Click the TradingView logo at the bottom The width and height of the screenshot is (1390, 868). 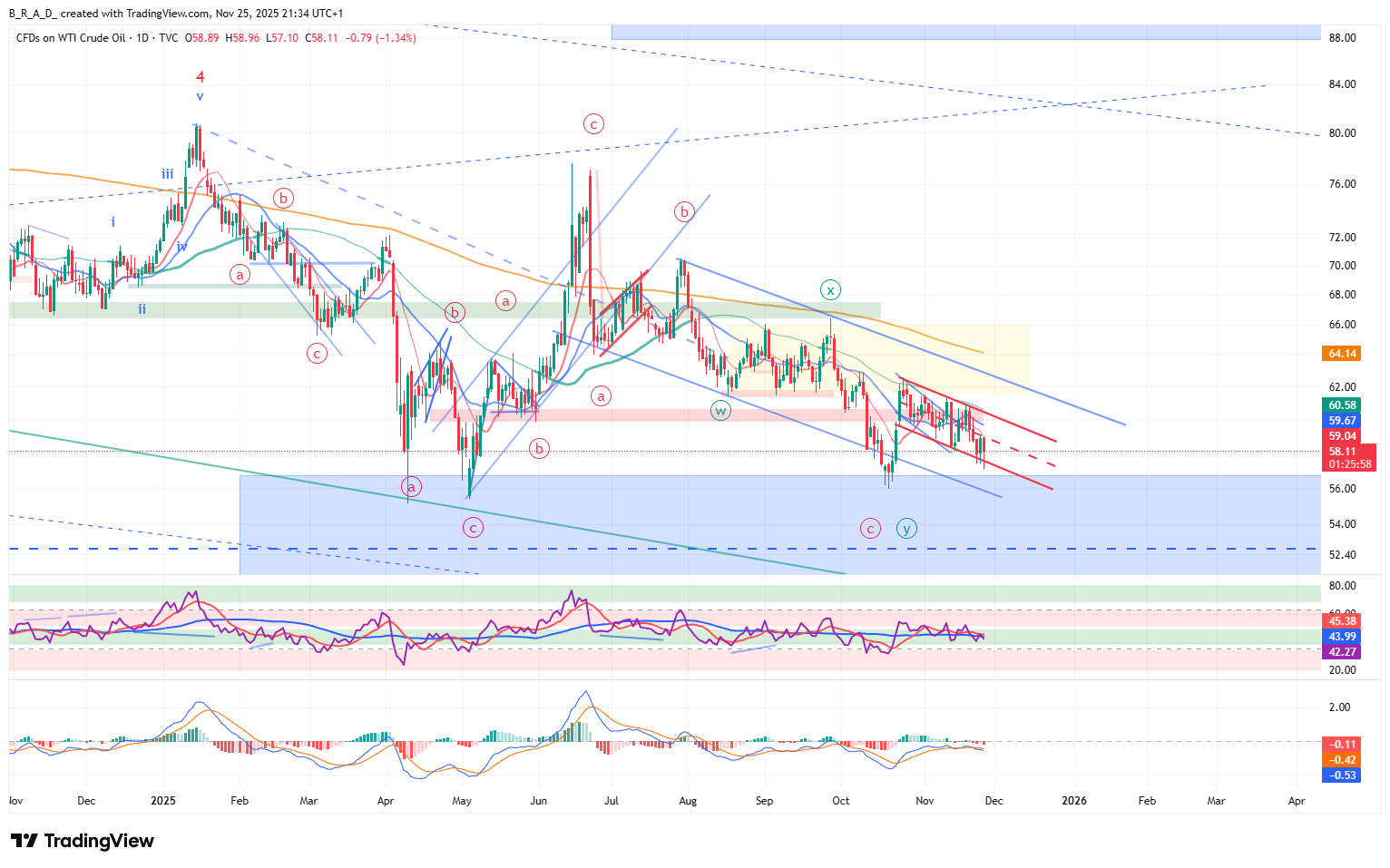point(83,841)
